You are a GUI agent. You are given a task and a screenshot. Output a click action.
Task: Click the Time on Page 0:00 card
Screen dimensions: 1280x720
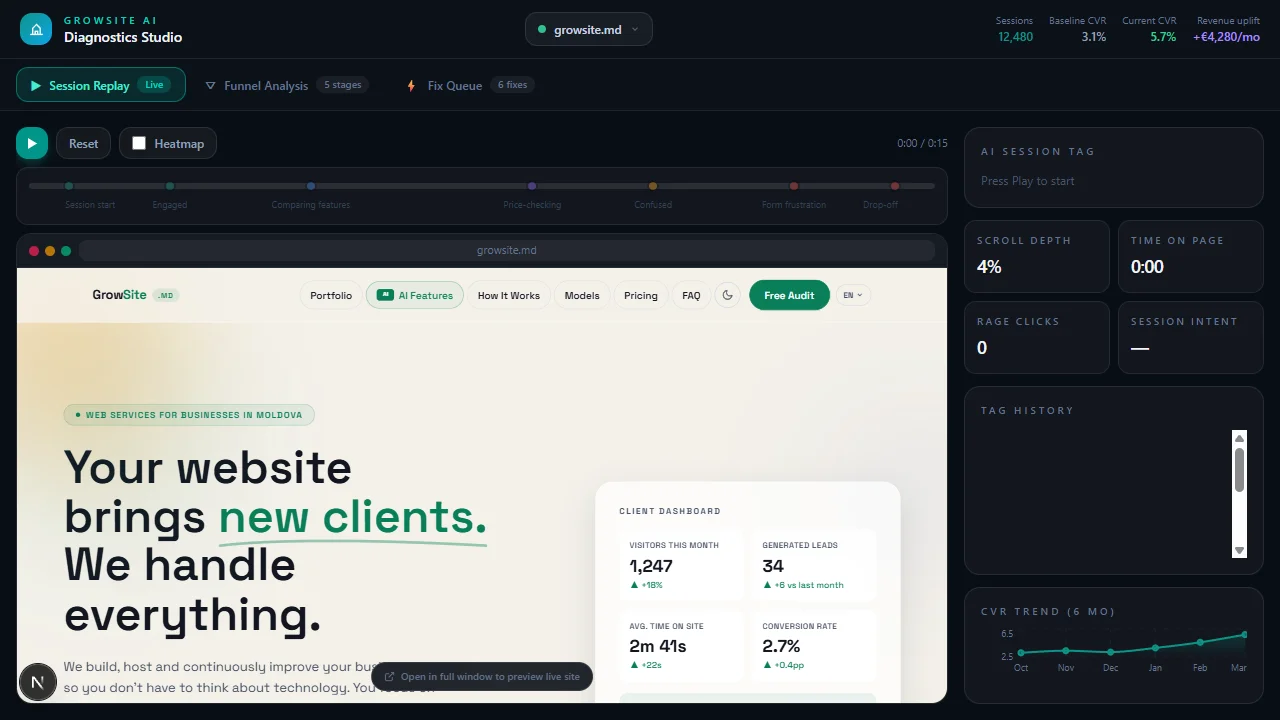click(x=1191, y=257)
